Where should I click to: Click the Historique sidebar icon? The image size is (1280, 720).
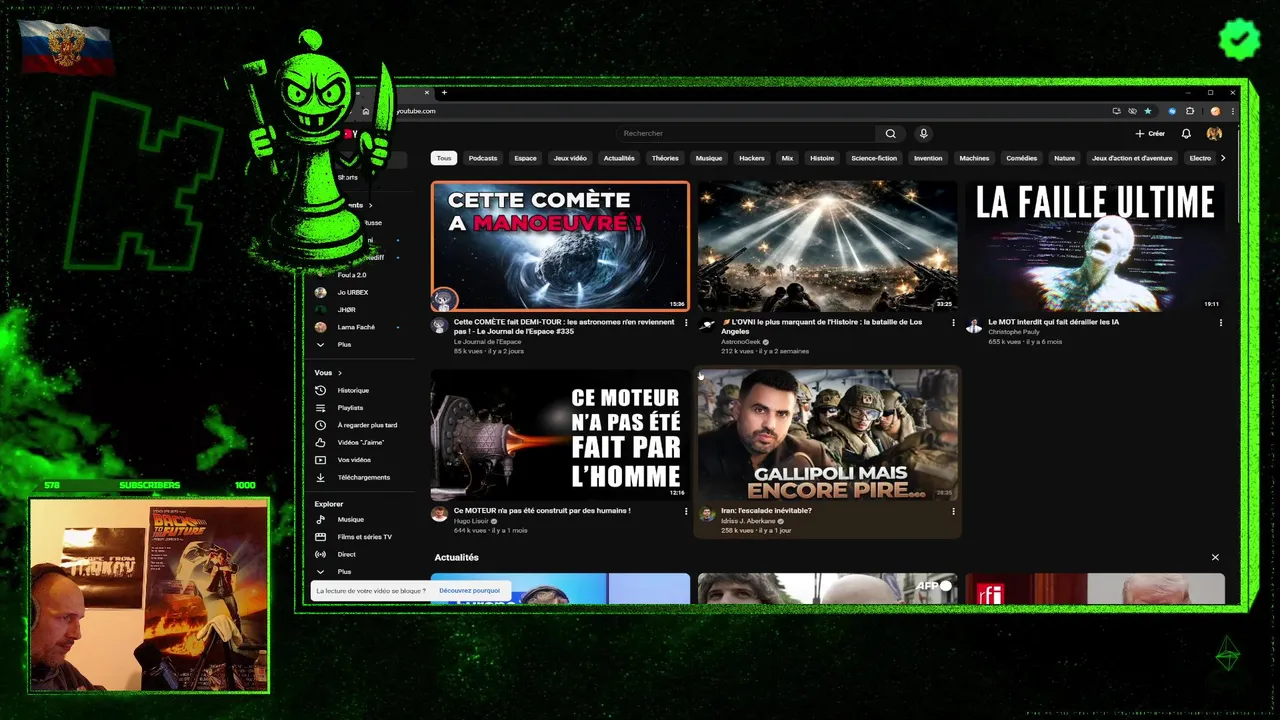coord(321,390)
